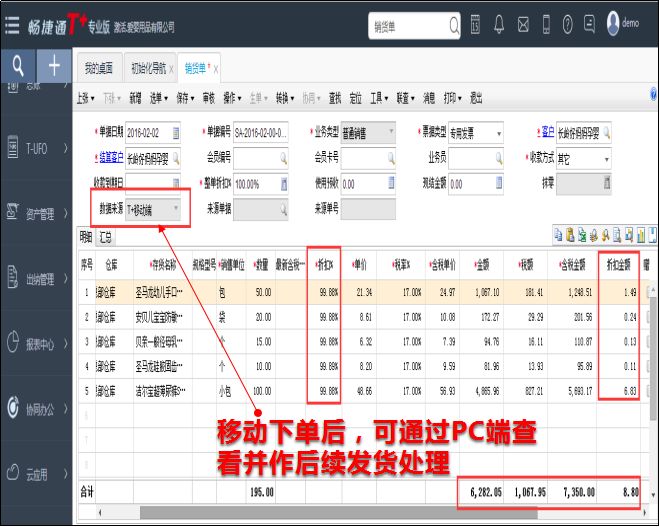Click the 云应用 sidebar icon
This screenshot has height=527, width=659.
pos(13,472)
